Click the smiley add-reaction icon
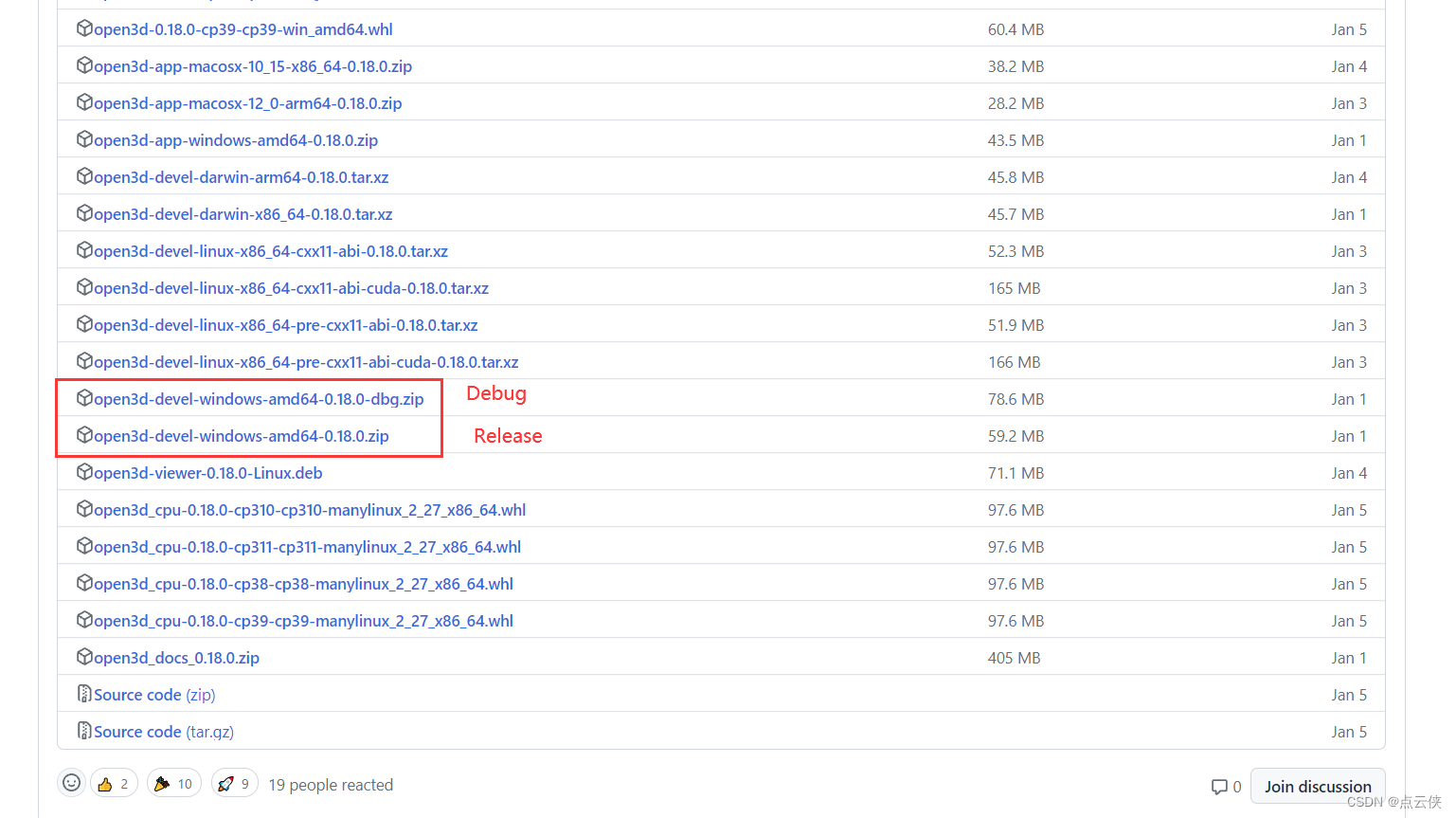The image size is (1456, 818). click(71, 783)
